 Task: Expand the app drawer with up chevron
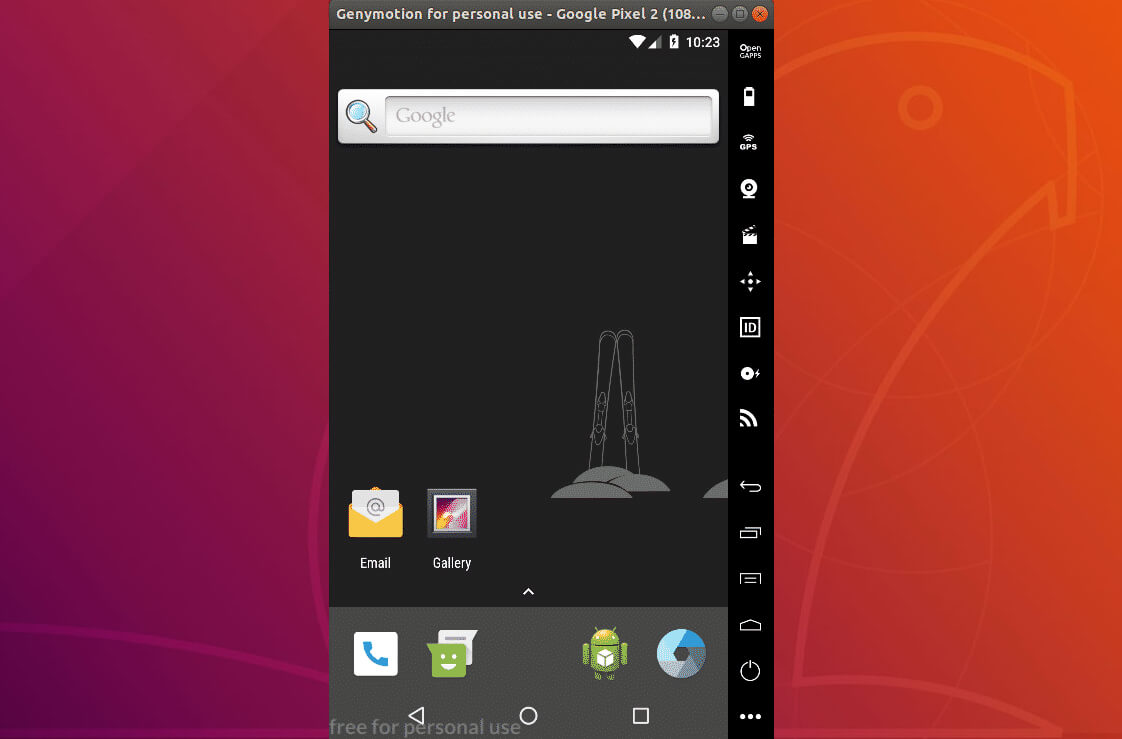pyautogui.click(x=528, y=592)
